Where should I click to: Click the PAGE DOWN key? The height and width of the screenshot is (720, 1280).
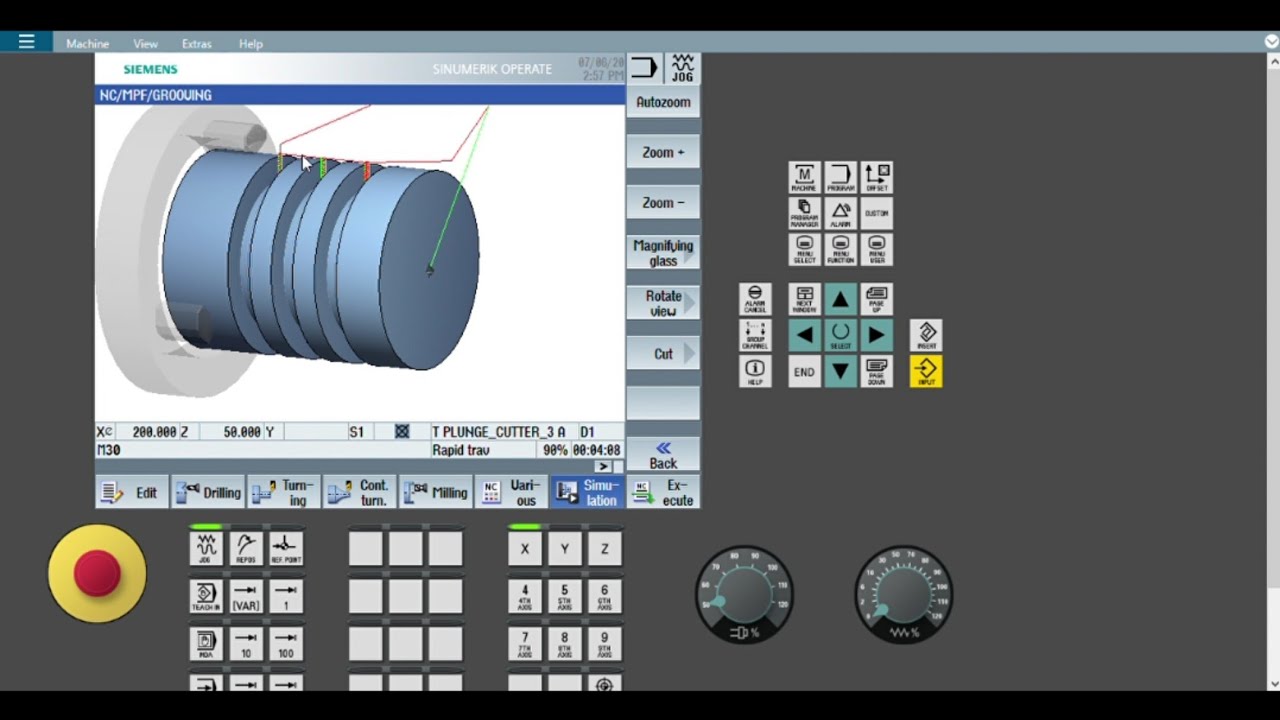pos(877,371)
